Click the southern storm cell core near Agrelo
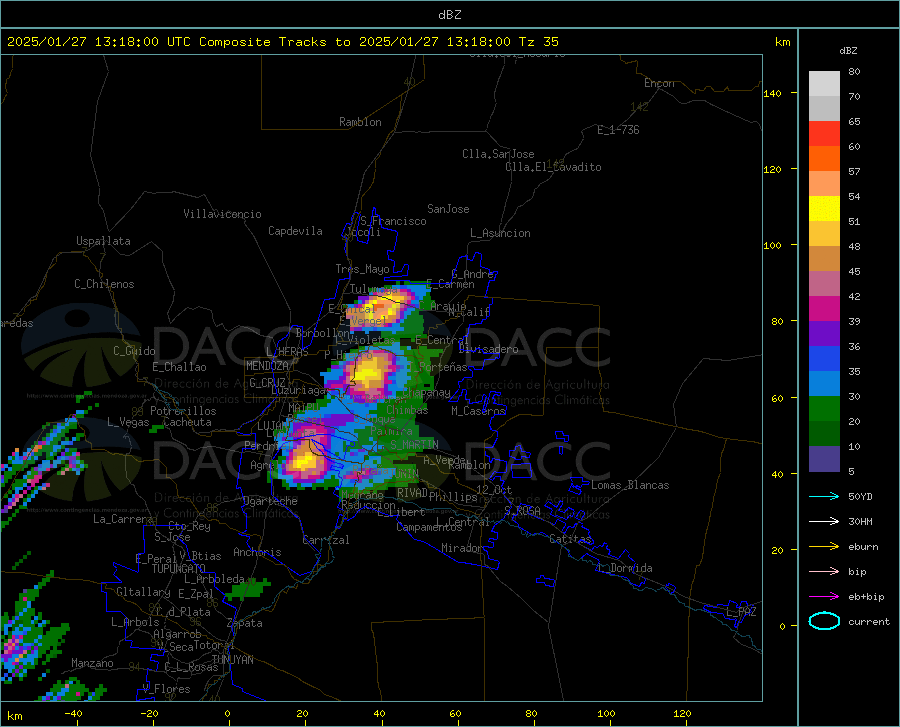The image size is (900, 727). (304, 462)
